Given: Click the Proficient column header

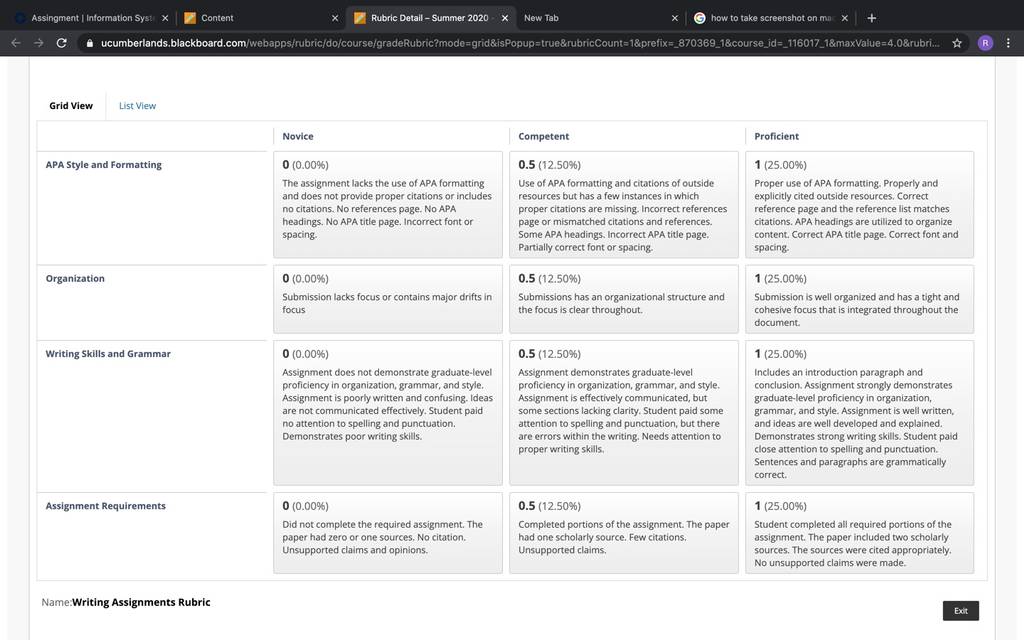Looking at the screenshot, I should [776, 136].
